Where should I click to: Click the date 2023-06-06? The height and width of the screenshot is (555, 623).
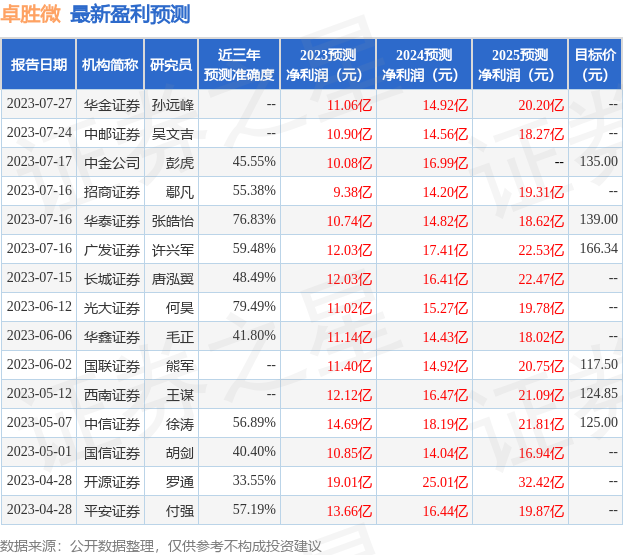pyautogui.click(x=39, y=335)
